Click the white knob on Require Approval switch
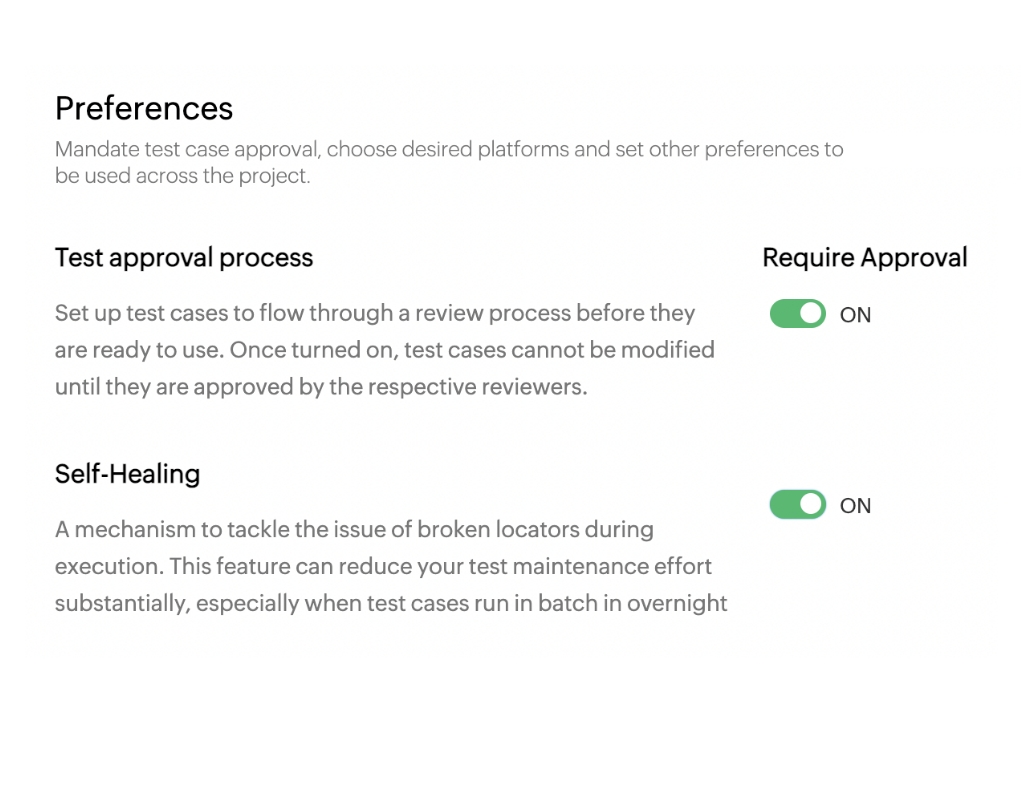1021x792 pixels. 811,314
